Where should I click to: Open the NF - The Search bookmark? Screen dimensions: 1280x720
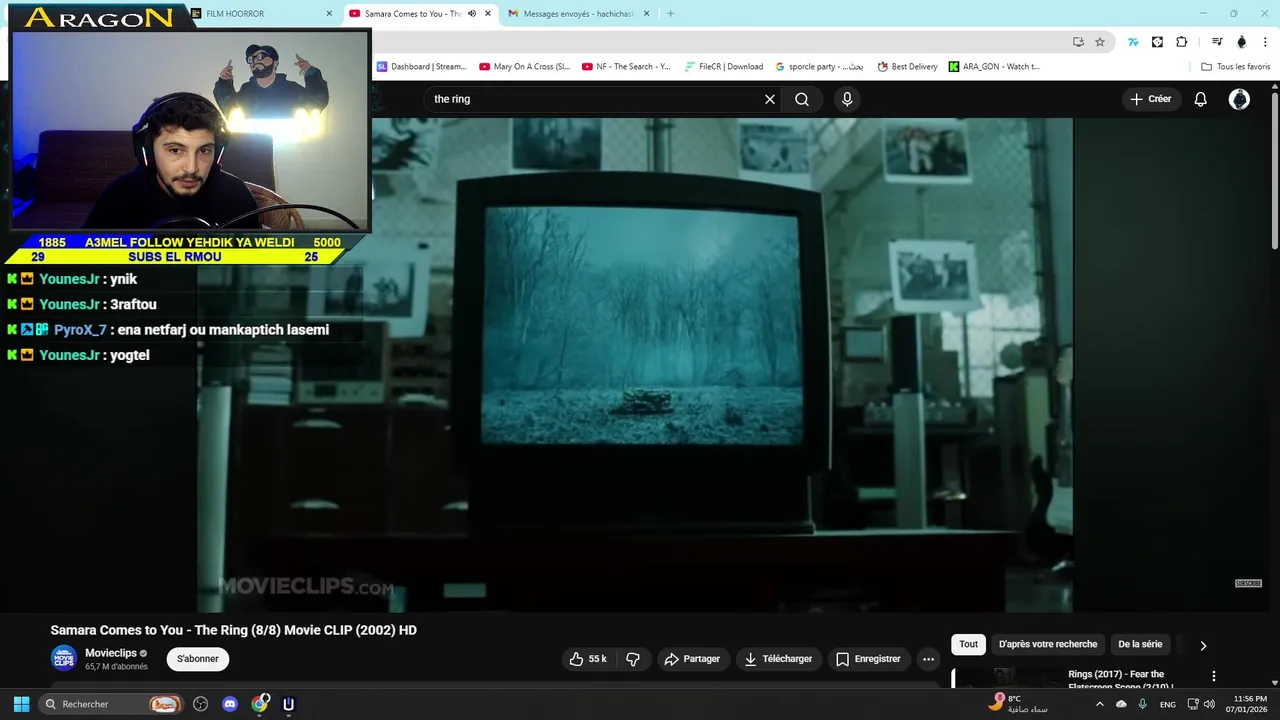click(626, 67)
